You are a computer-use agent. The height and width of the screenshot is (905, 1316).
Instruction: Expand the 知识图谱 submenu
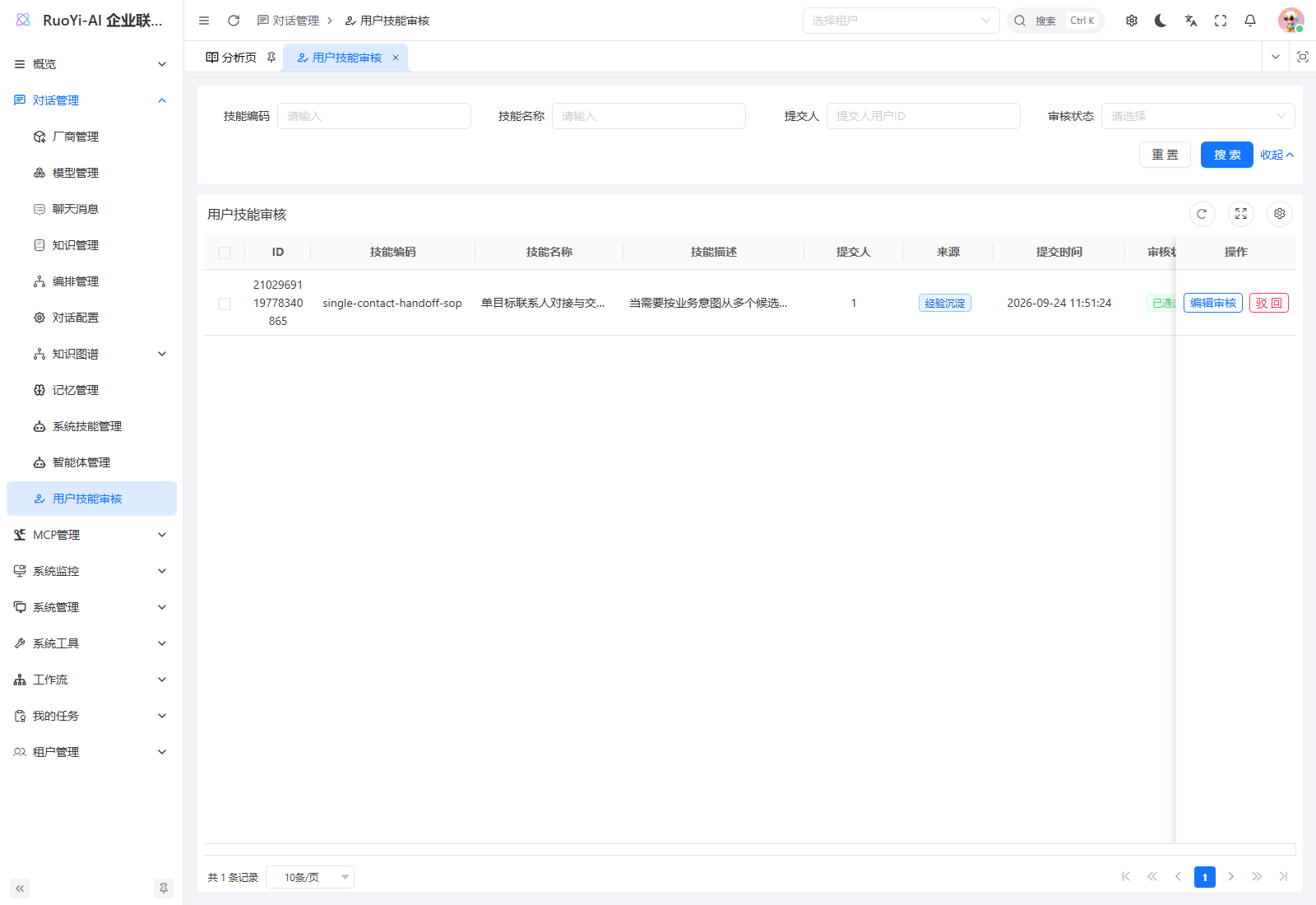pos(91,354)
